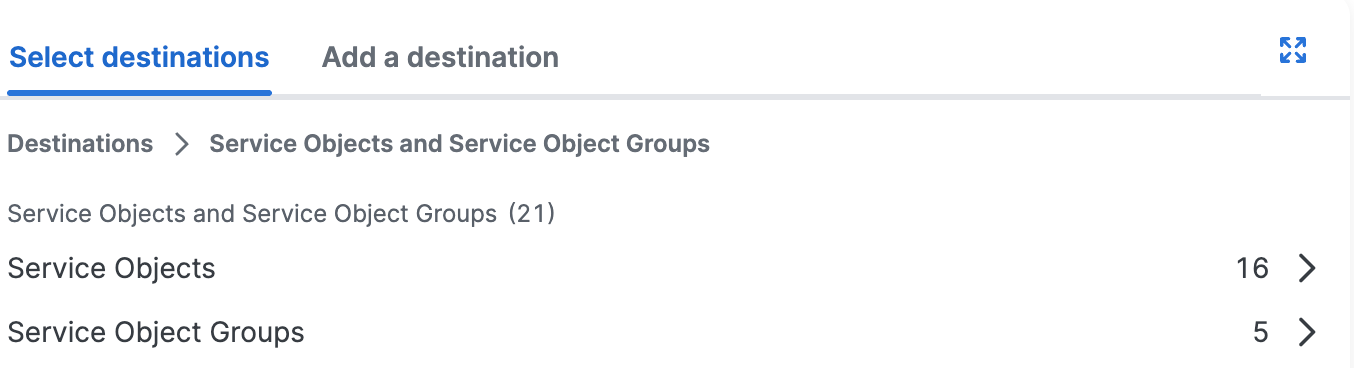
Task: Open Service Objects using its chevron arrow
Action: pos(1307,268)
